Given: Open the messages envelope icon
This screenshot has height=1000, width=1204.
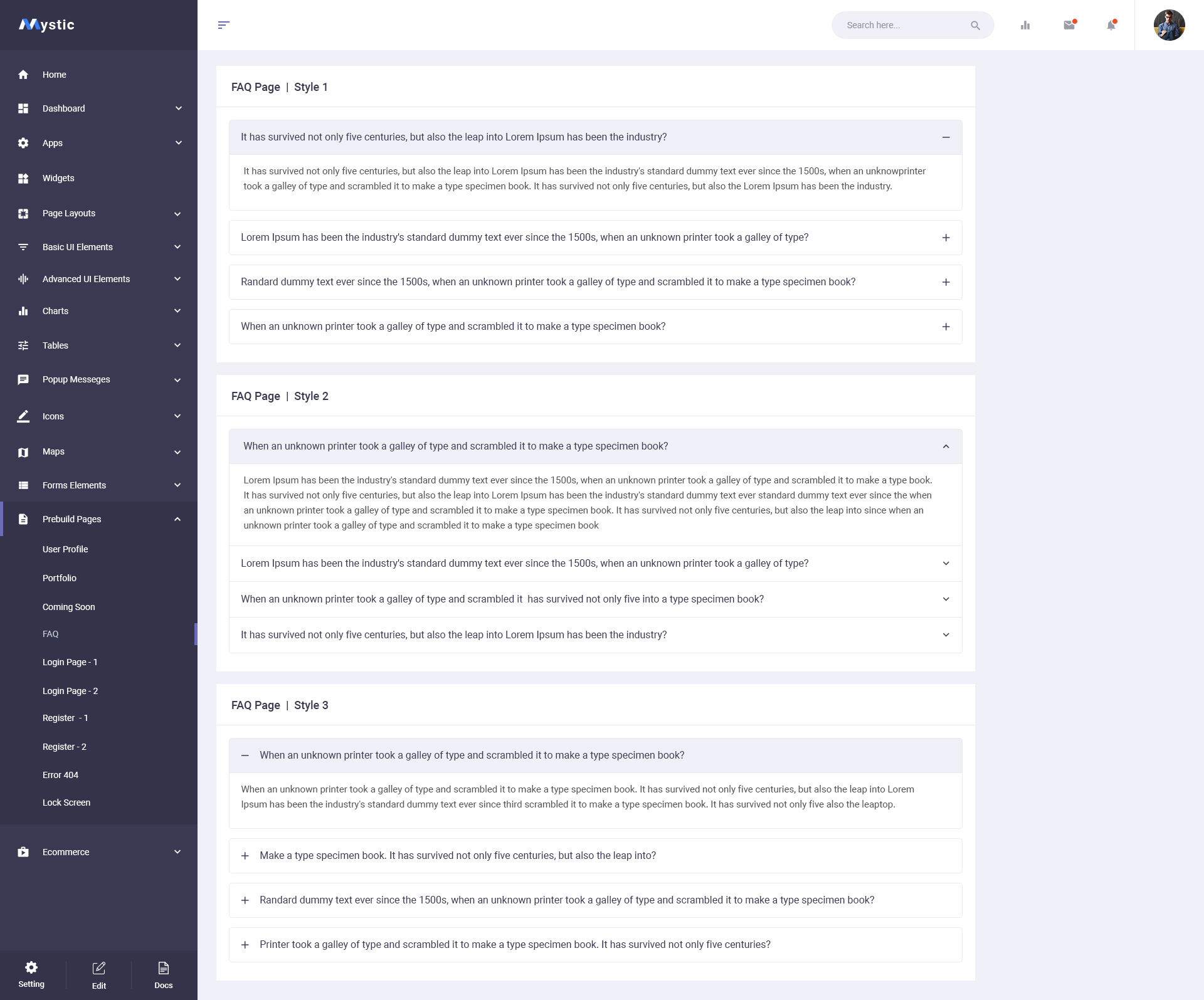Looking at the screenshot, I should coord(1069,25).
